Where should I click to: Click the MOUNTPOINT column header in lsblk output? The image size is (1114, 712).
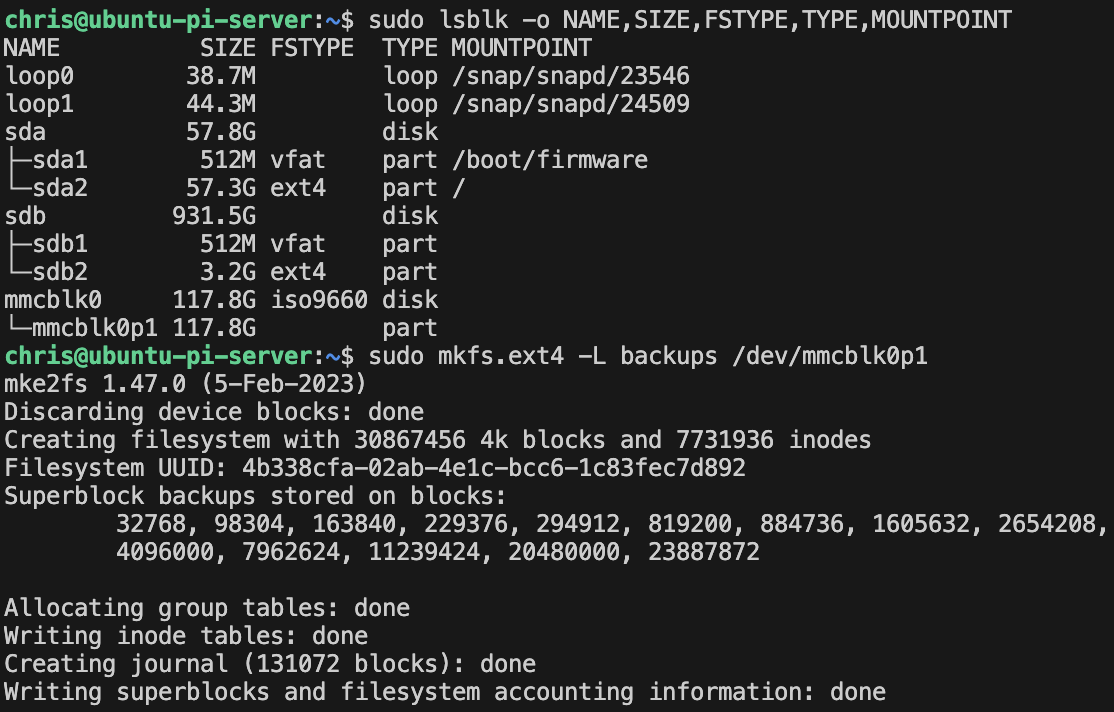[521, 48]
